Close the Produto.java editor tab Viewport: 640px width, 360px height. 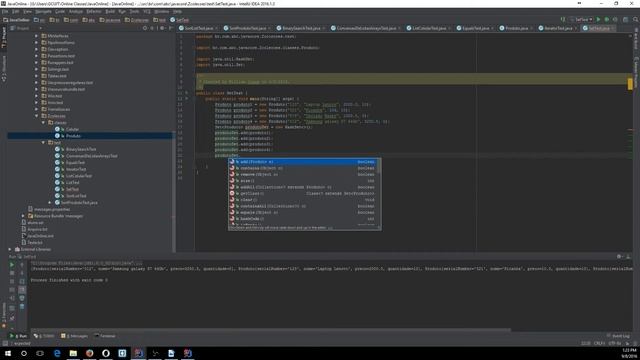point(531,28)
